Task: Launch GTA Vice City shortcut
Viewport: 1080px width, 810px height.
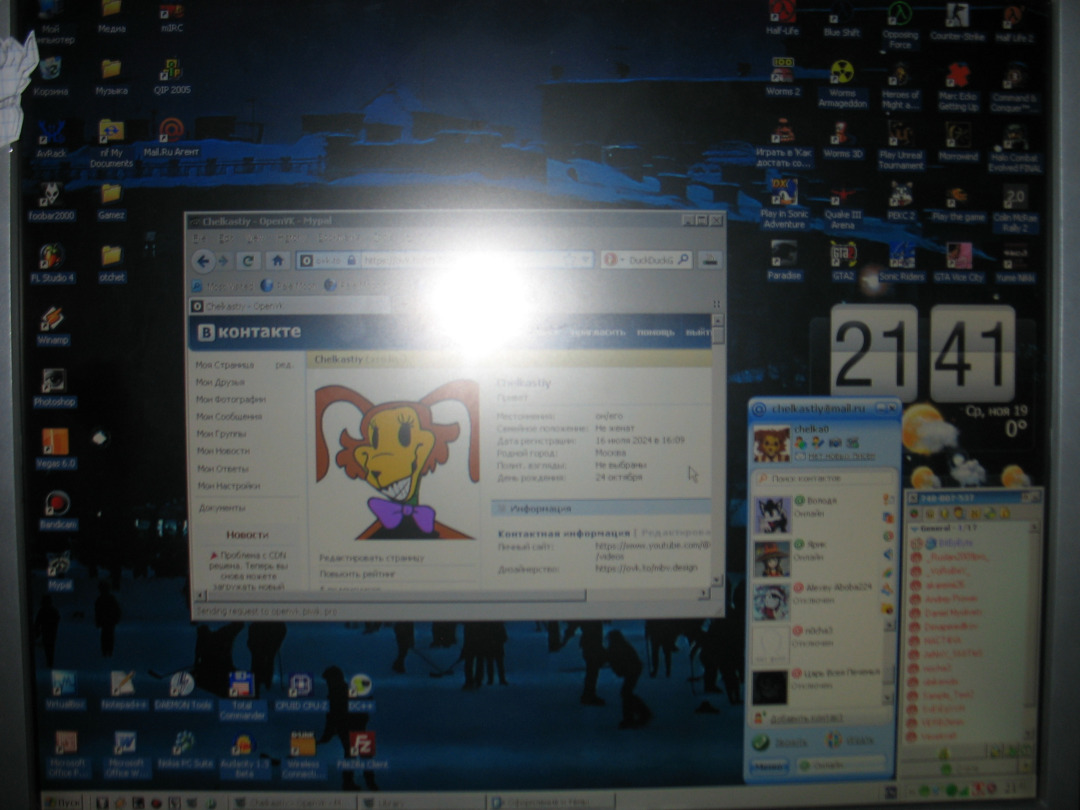Action: tap(958, 262)
